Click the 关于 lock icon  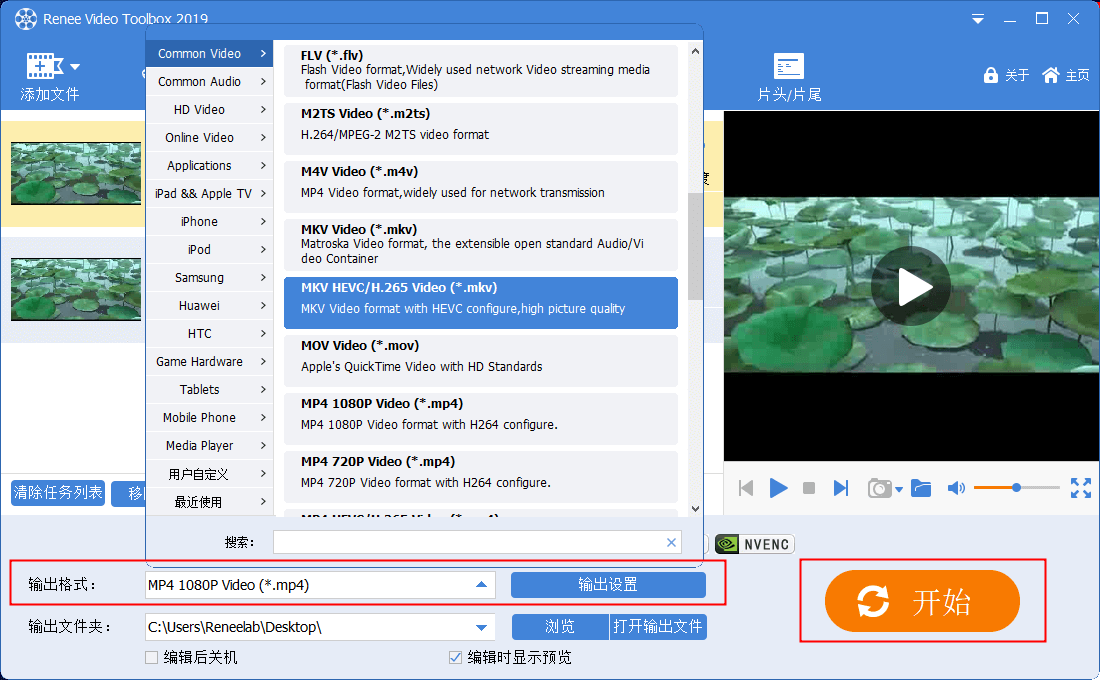(x=990, y=75)
